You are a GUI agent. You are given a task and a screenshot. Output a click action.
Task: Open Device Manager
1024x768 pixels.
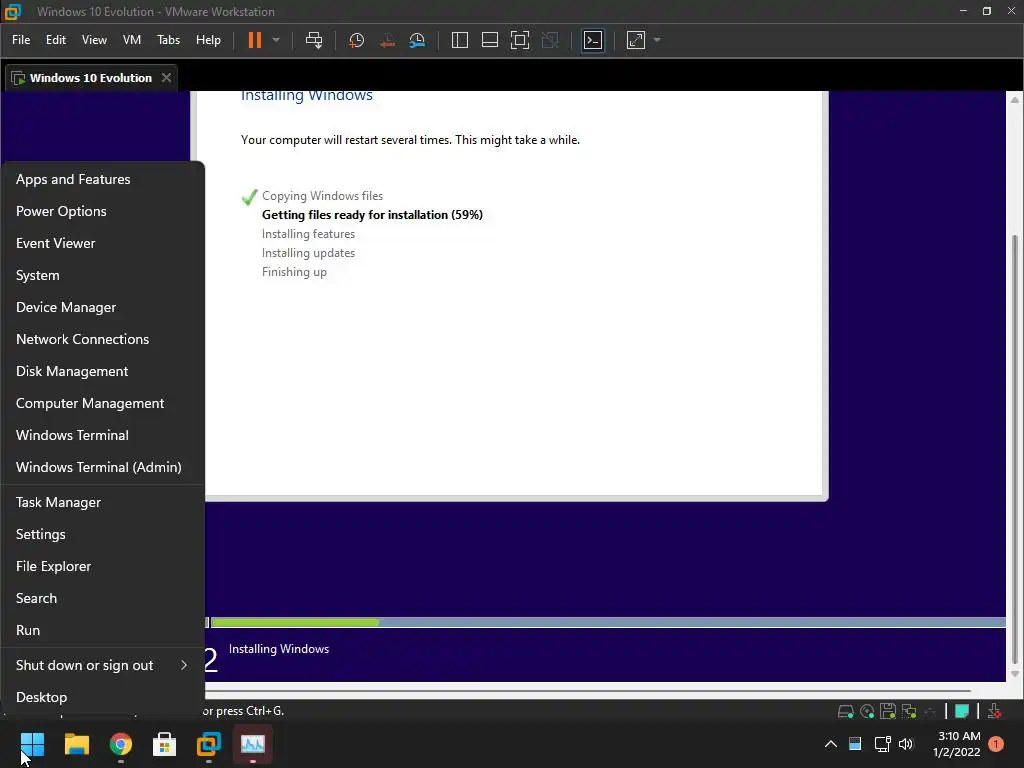103,307
